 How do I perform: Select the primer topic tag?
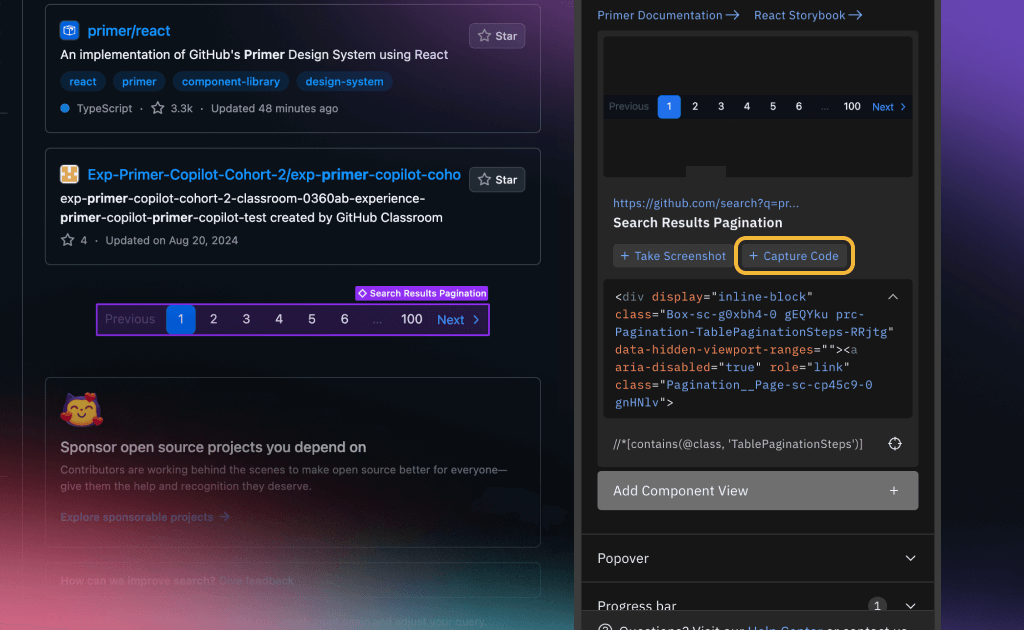pyautogui.click(x=139, y=82)
